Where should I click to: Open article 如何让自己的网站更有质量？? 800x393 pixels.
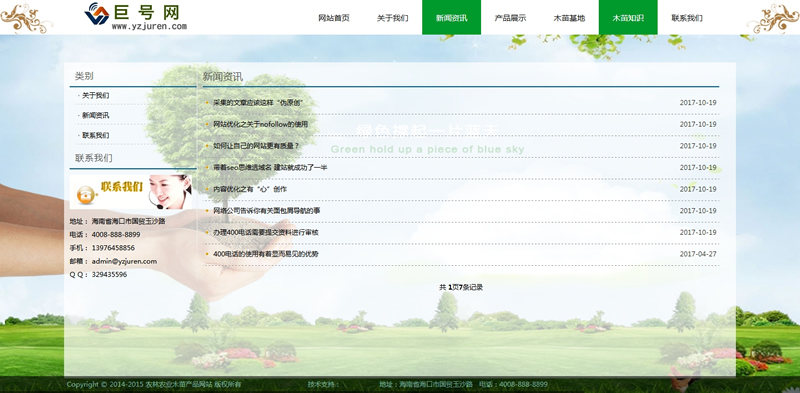tap(256, 145)
